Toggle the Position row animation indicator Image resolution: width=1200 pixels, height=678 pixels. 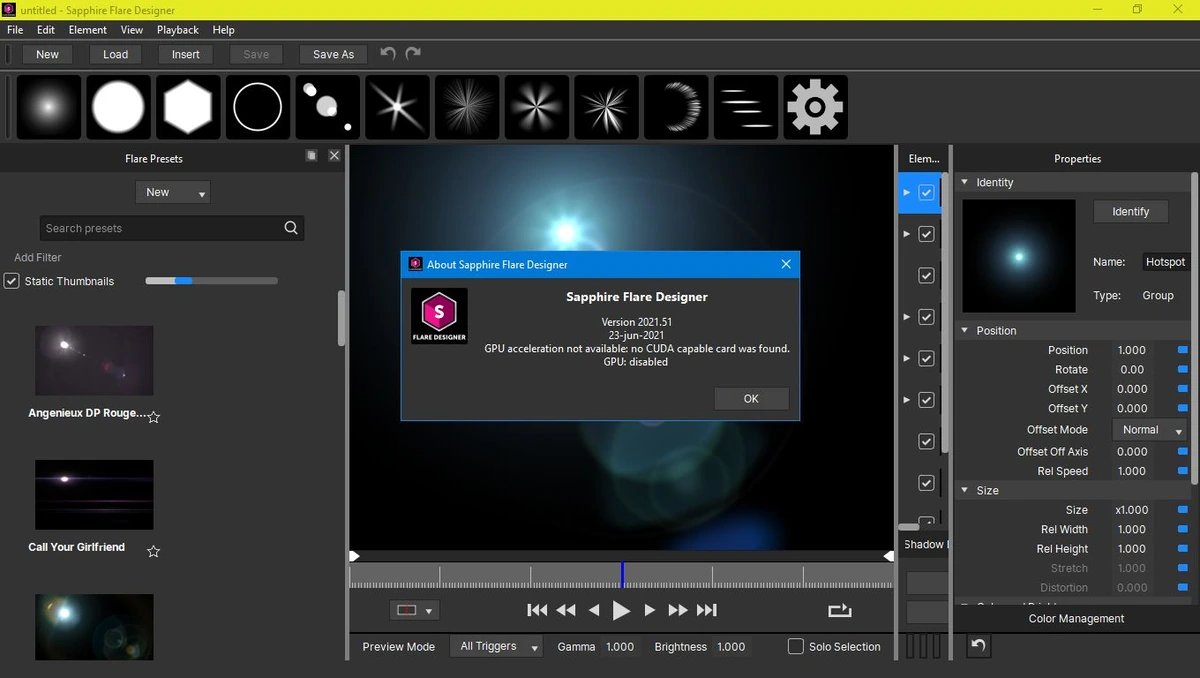[x=1183, y=350]
